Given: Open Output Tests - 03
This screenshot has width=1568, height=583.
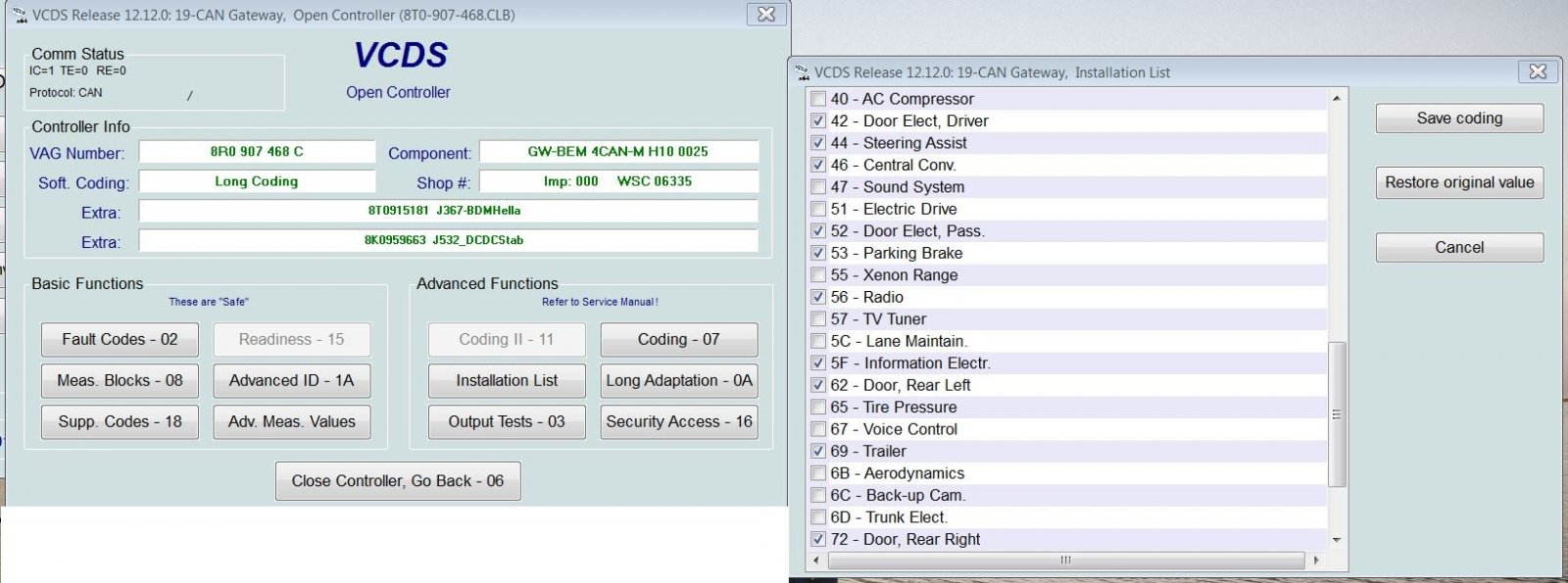Looking at the screenshot, I should pos(507,422).
